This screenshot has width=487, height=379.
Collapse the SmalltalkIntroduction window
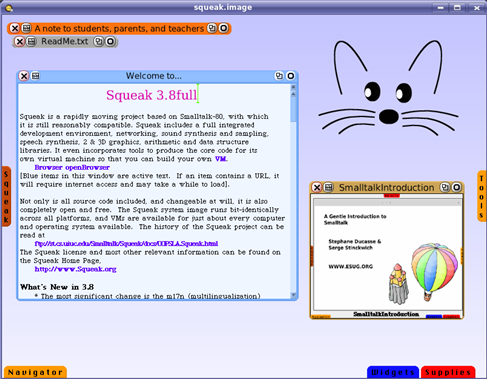coord(457,188)
